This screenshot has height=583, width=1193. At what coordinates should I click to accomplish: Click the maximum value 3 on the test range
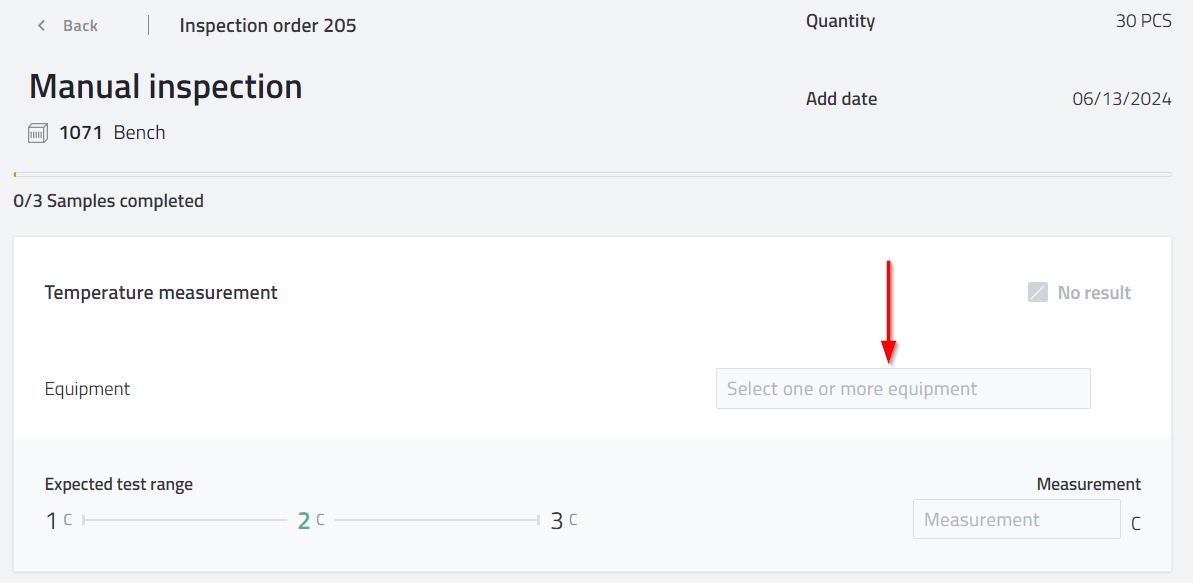[557, 521]
